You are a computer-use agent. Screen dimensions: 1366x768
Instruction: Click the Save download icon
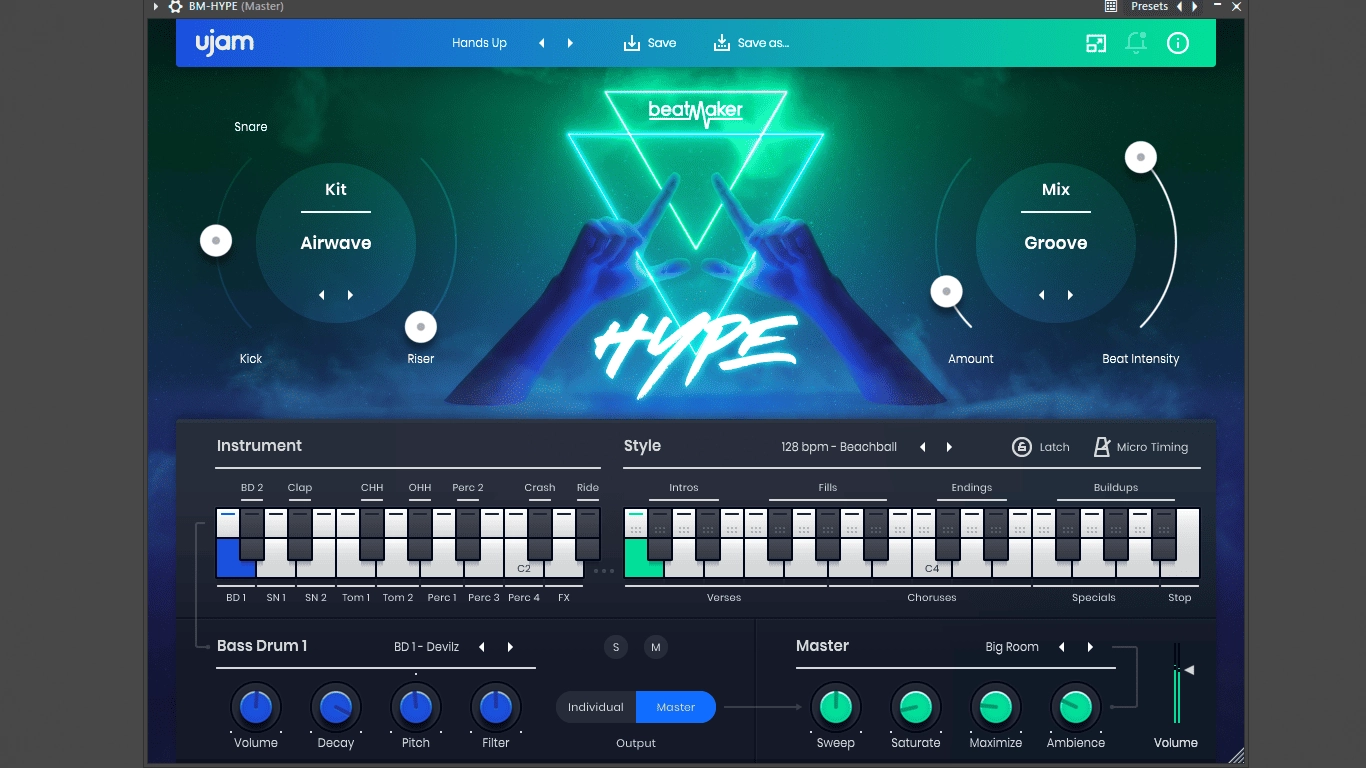click(631, 43)
